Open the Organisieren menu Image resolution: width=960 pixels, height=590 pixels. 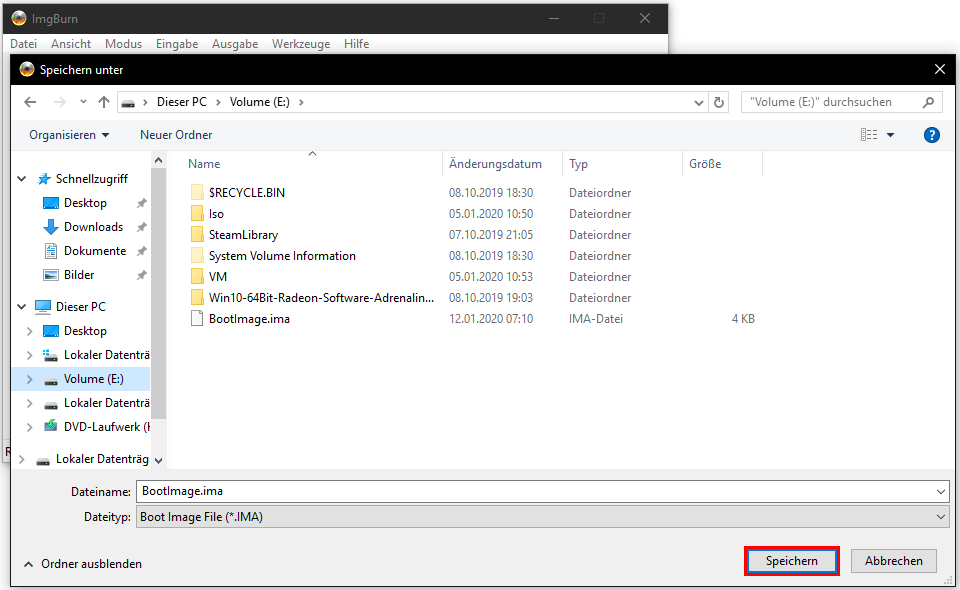[69, 135]
